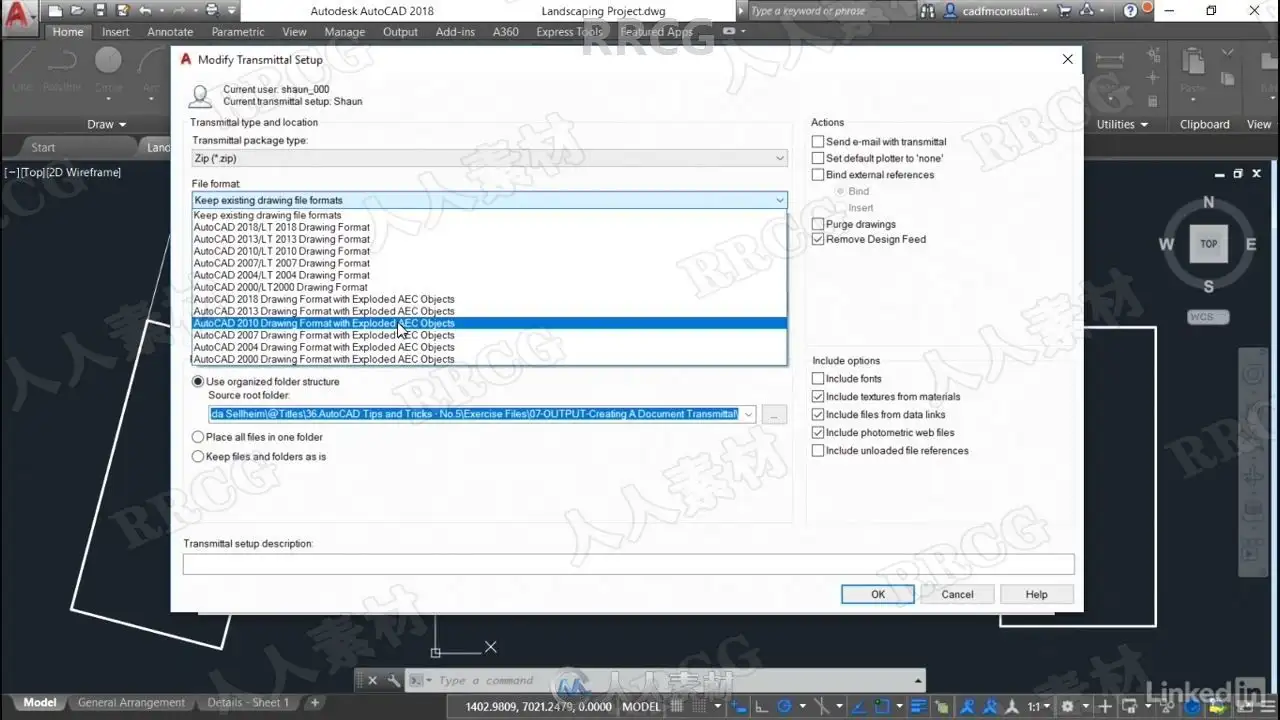The image size is (1280, 720).
Task: Open the Autodesk App Store cart icon
Action: (x=1065, y=11)
